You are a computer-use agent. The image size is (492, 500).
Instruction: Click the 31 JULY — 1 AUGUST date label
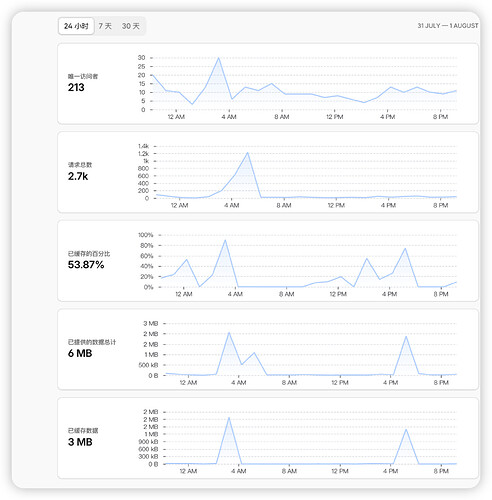(x=448, y=26)
